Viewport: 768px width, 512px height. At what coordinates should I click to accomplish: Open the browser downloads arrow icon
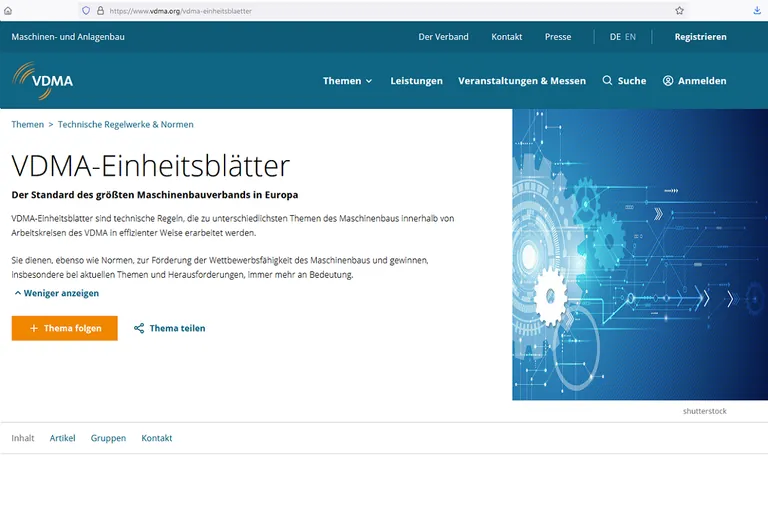(756, 10)
